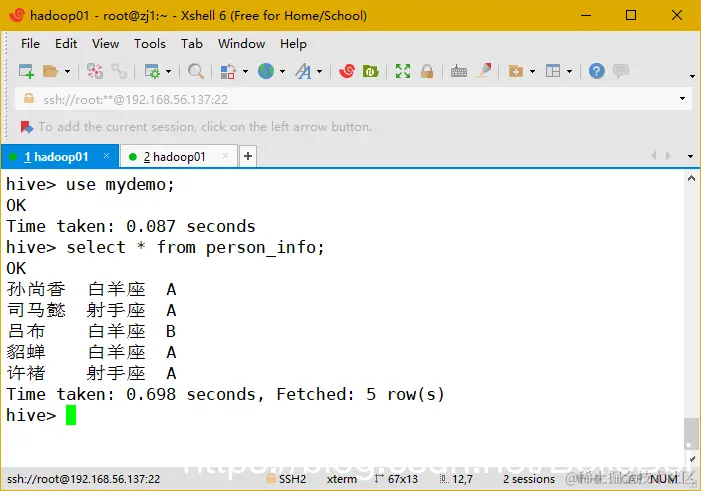Screen dimensions: 701x491
Task: Open toolbar overflow options arrow
Action: tap(692, 76)
